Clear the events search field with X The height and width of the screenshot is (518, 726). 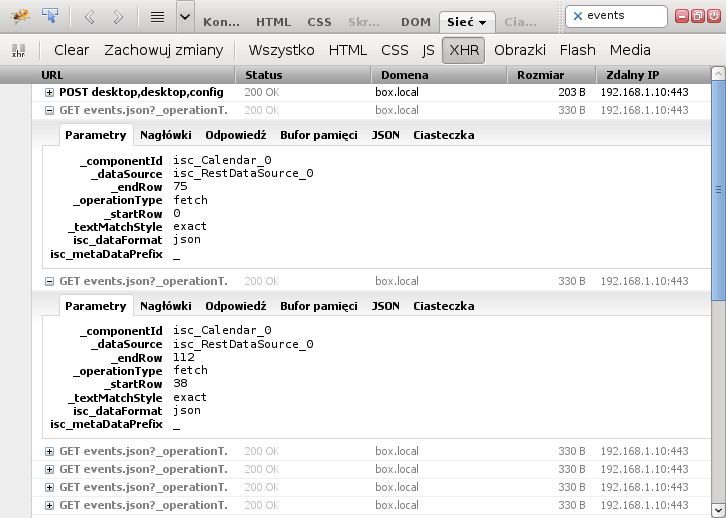(578, 16)
